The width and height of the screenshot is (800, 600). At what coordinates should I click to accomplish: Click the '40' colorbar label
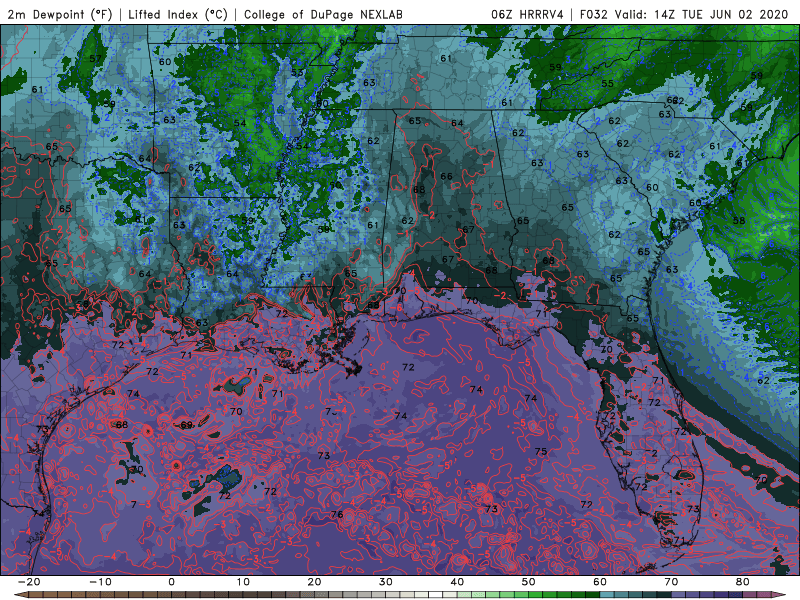point(457,582)
